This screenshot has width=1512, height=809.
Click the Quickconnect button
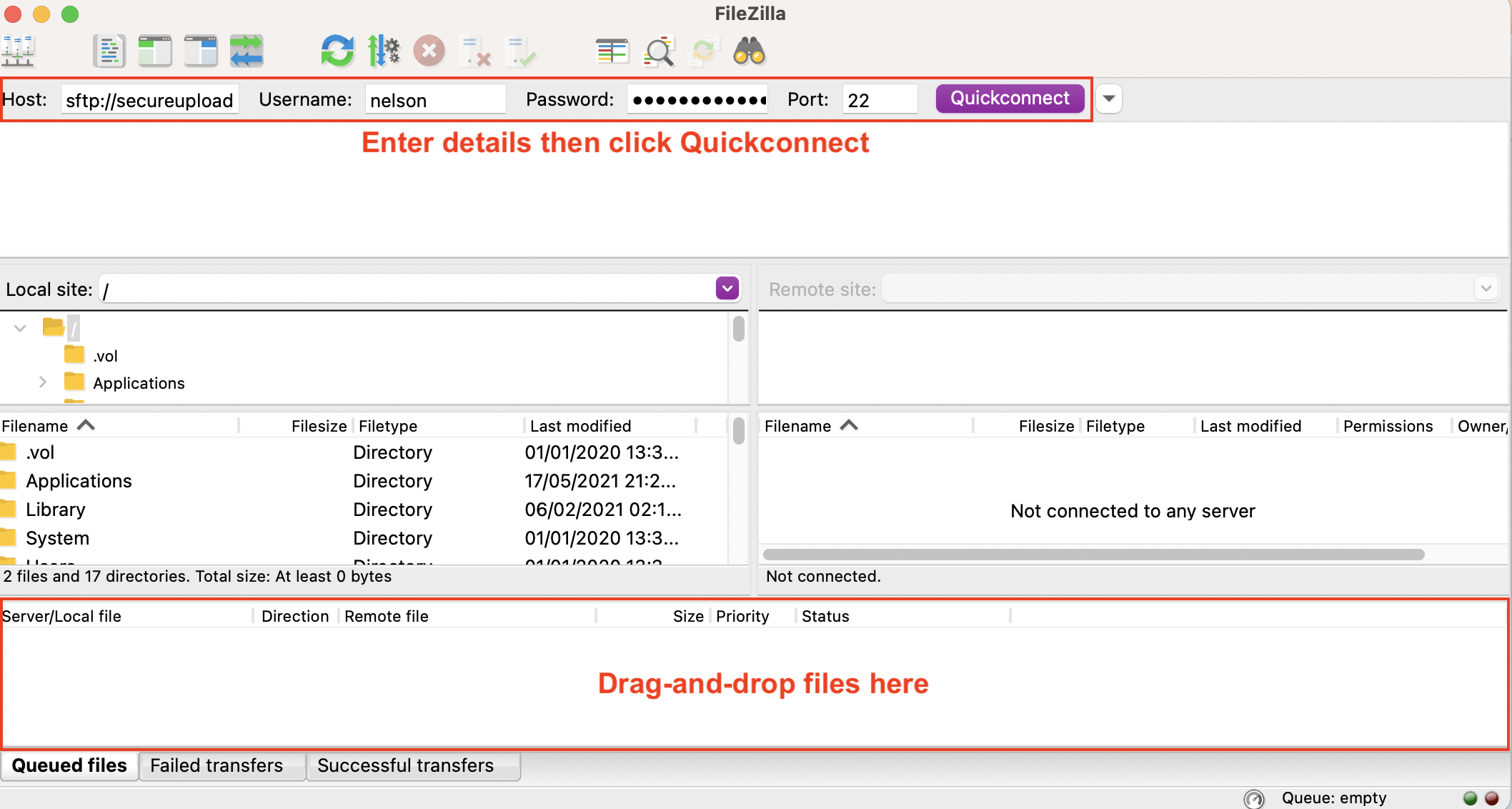click(1010, 99)
